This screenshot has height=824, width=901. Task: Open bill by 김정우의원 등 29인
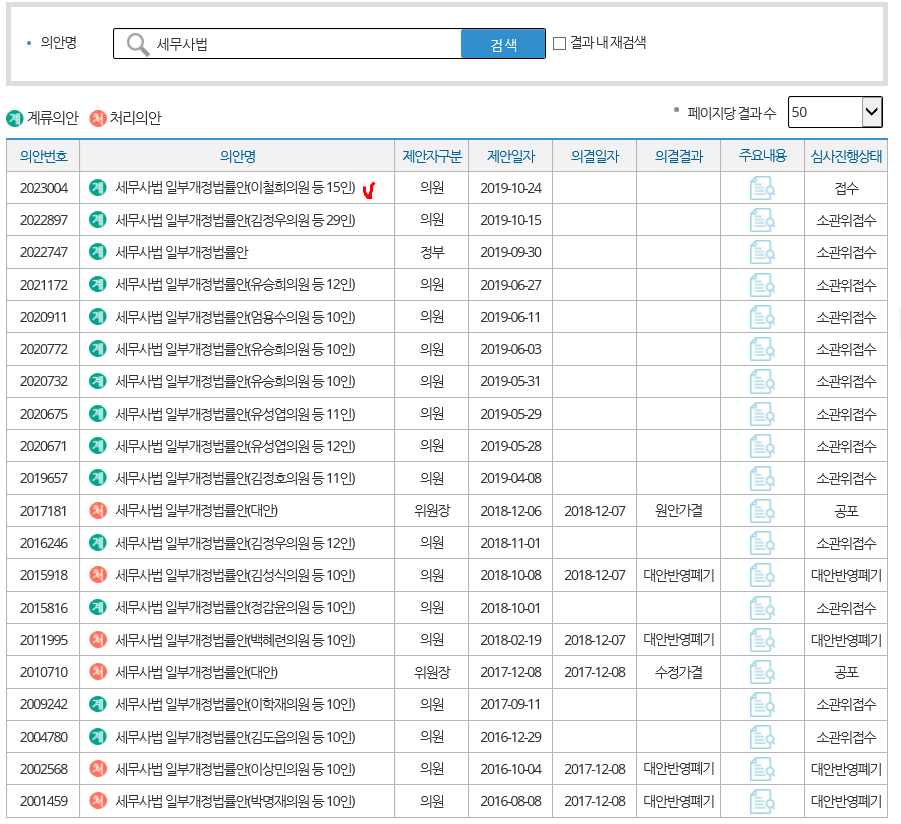pyautogui.click(x=235, y=220)
